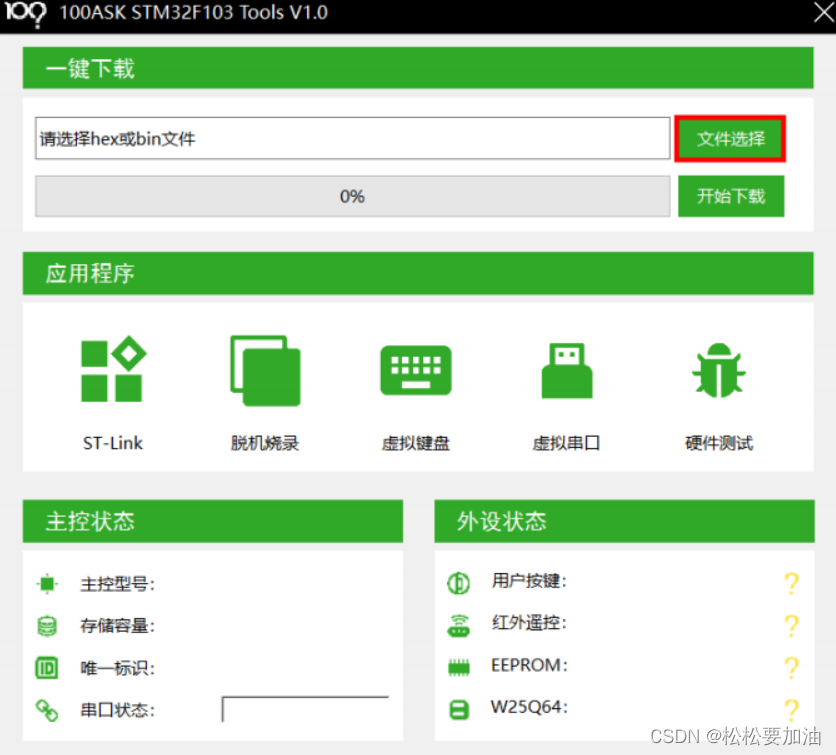
Task: Click the flash icon beside W25Q64
Action: pos(459,710)
